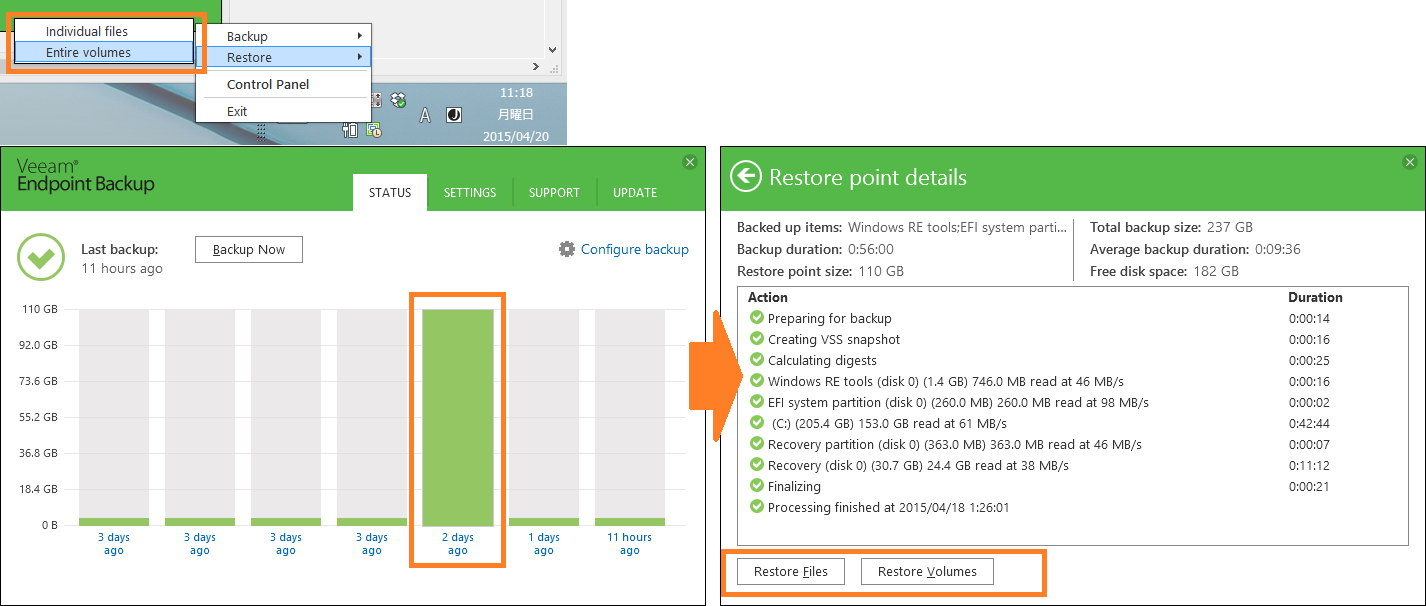Viewport: 1426px width, 606px height.
Task: Click the 'Action' column header
Action: click(x=768, y=297)
